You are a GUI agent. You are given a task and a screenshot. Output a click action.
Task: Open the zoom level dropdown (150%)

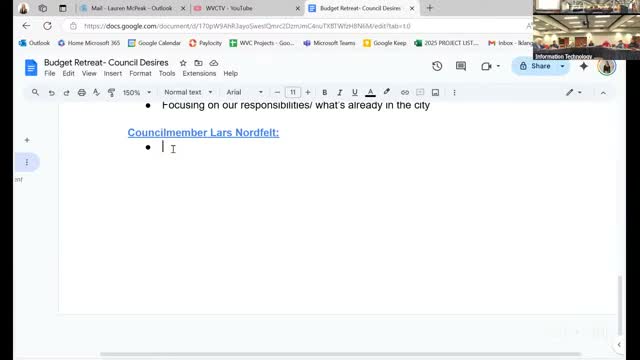(137, 93)
